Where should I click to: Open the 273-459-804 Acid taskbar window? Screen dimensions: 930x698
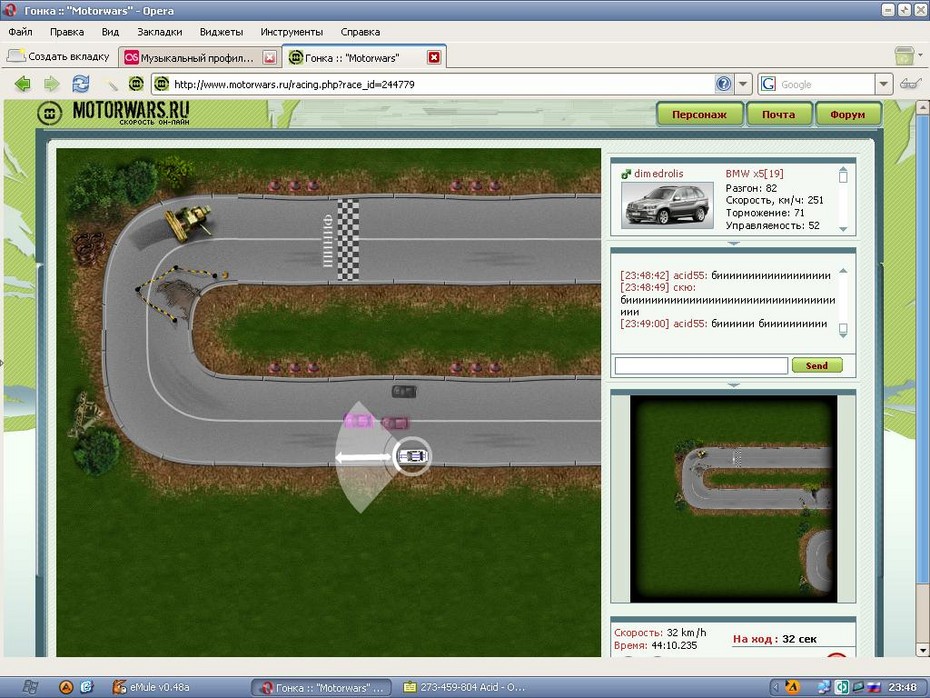[x=464, y=687]
